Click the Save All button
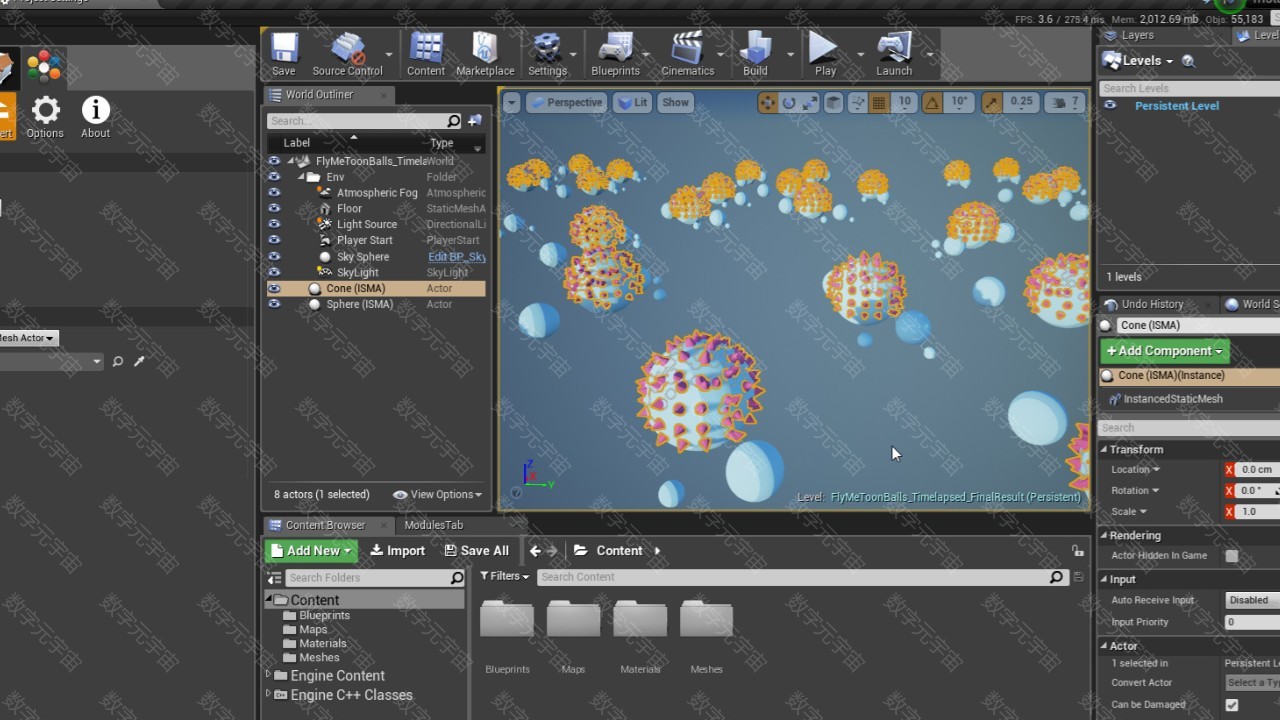This screenshot has width=1280, height=720. tap(477, 550)
